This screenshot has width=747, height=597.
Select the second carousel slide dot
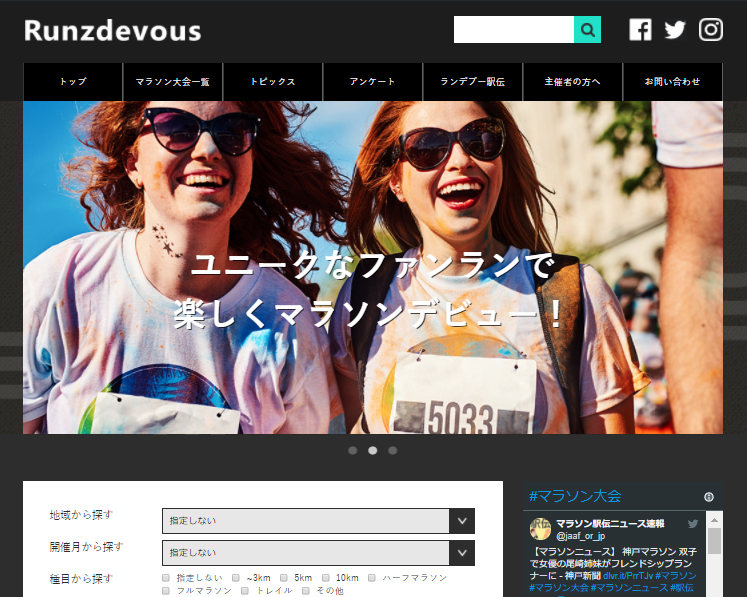(x=373, y=450)
